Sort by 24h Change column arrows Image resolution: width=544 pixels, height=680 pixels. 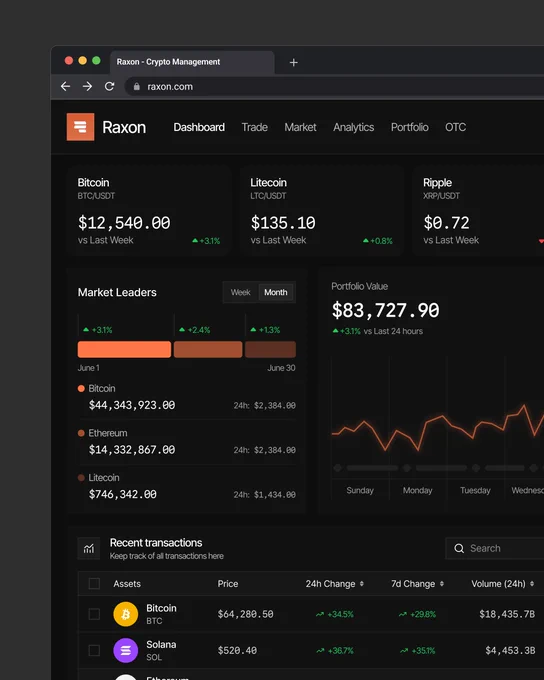click(x=362, y=584)
